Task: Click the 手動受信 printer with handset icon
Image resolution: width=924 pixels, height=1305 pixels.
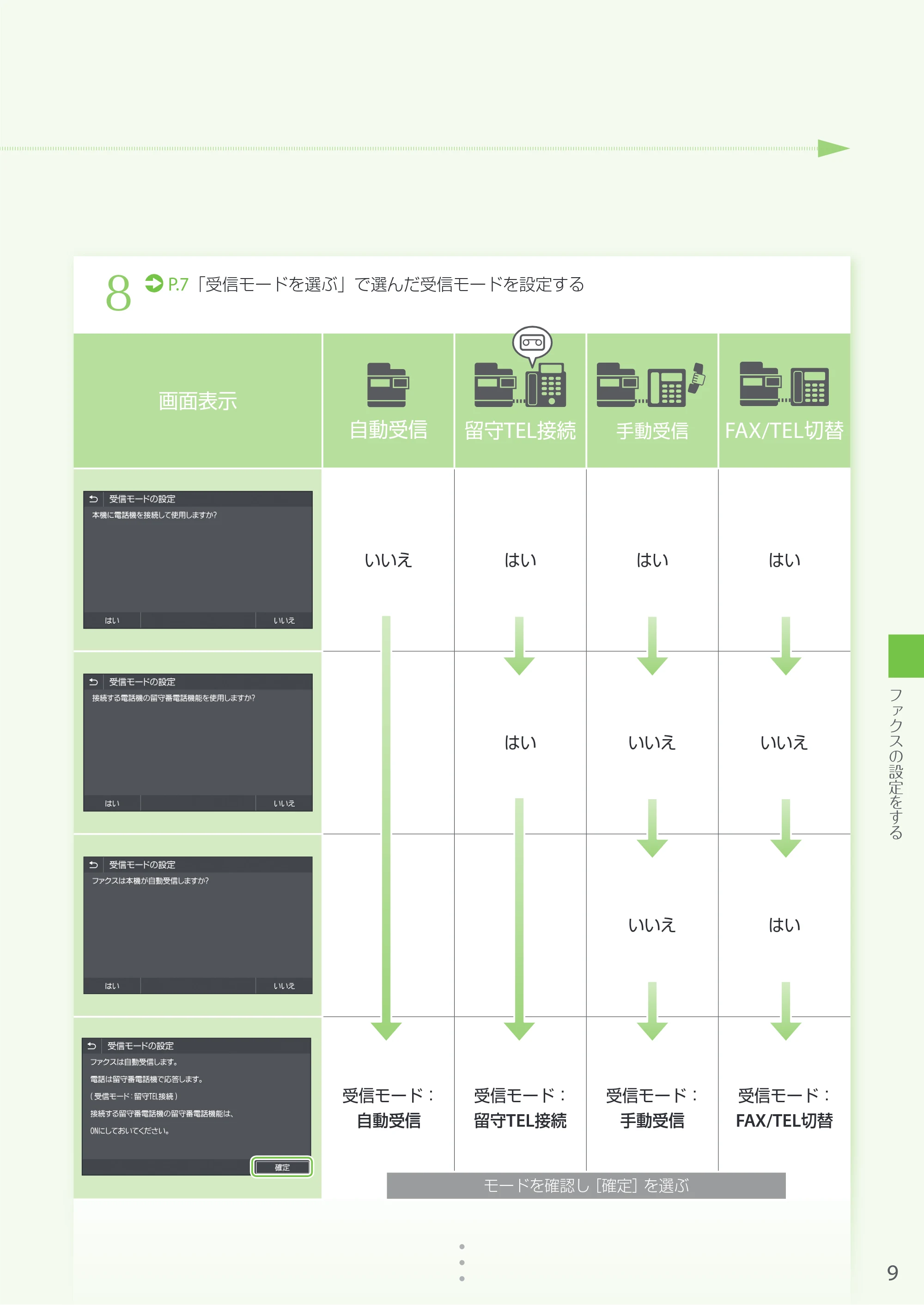Action: click(x=651, y=384)
